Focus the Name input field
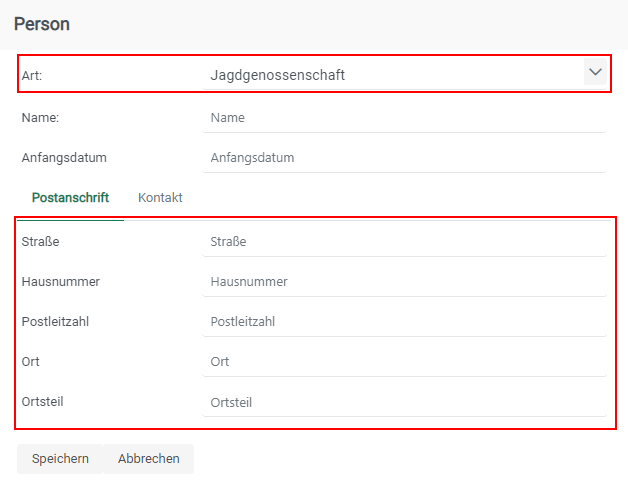Screen dimensions: 628x491 [x=404, y=118]
